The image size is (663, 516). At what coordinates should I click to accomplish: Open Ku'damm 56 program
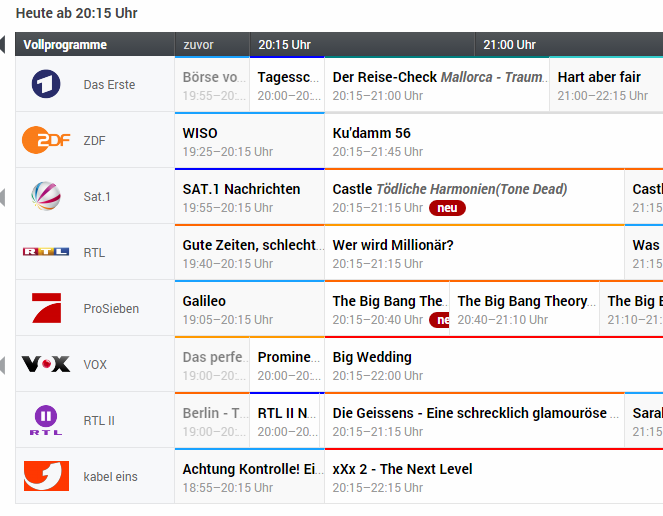click(x=494, y=141)
